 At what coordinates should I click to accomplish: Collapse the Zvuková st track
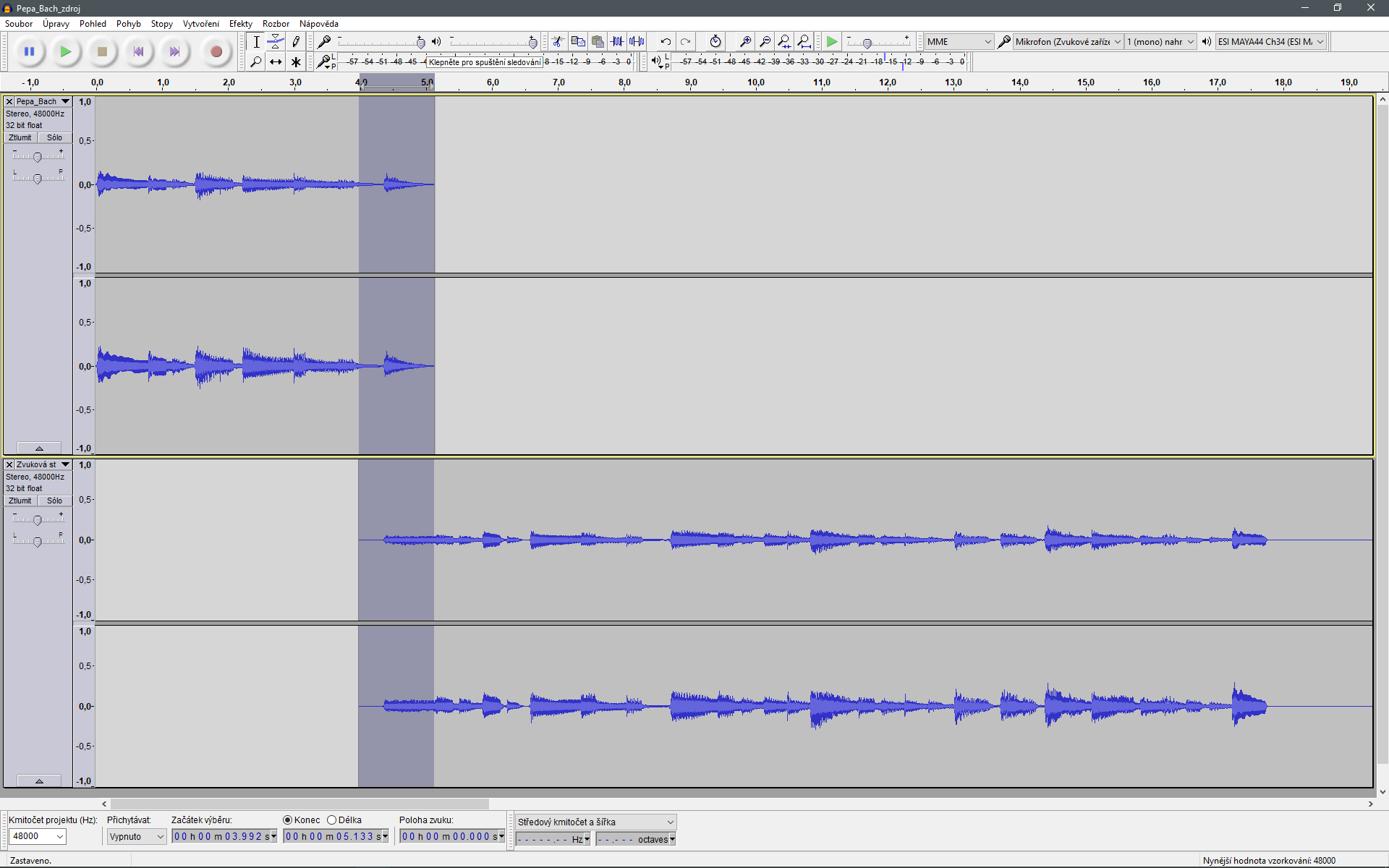pos(39,781)
